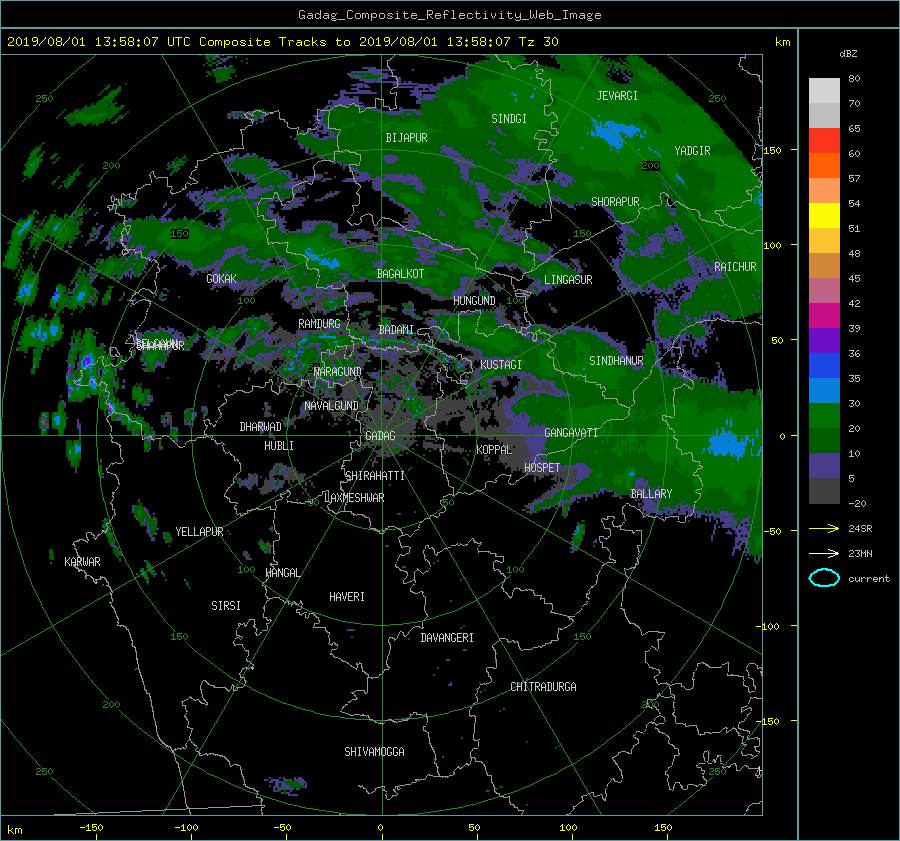
Task: Click the '57' value on the dBZ scale
Action: point(854,179)
